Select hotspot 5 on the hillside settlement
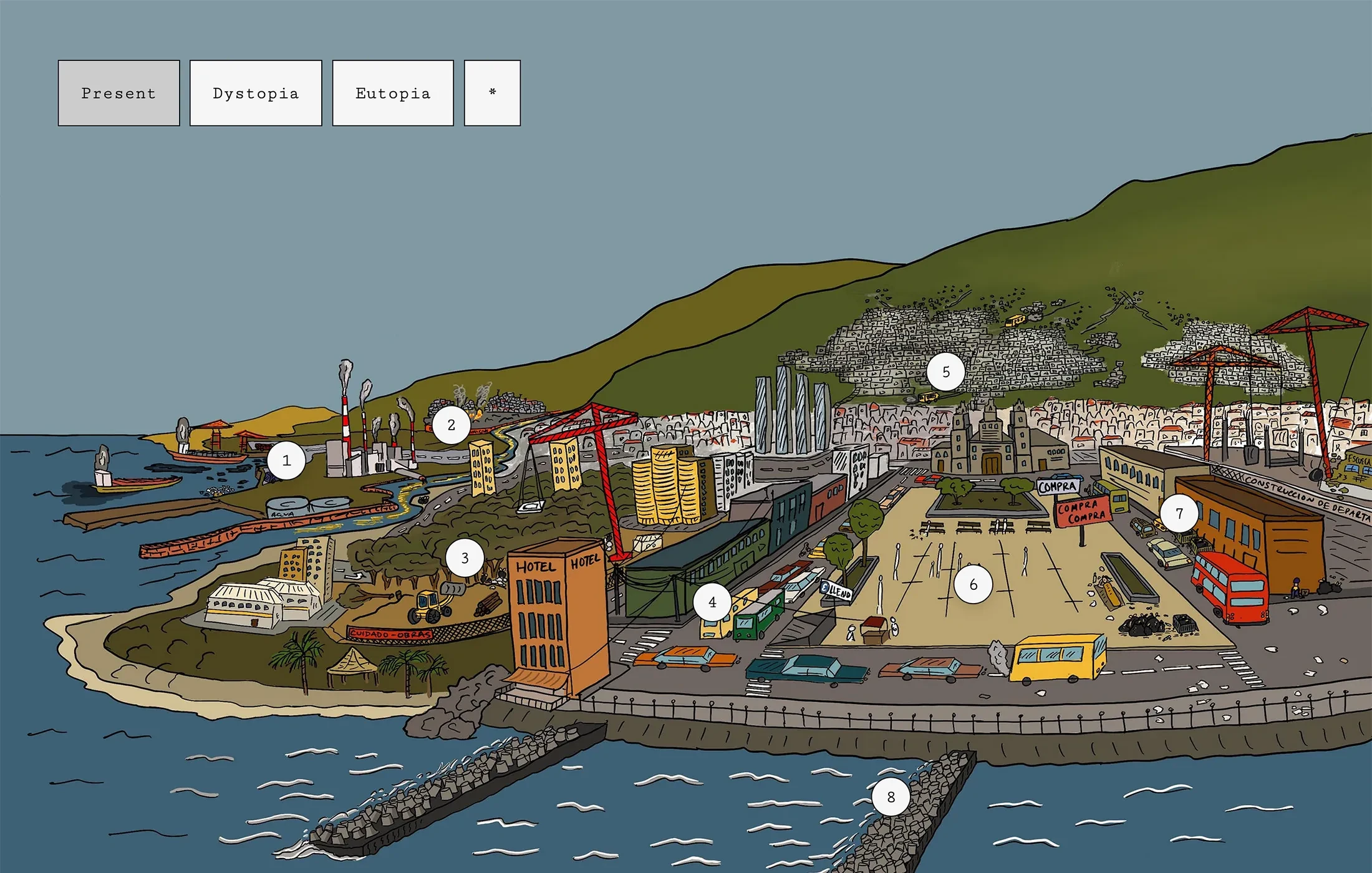Image resolution: width=1372 pixels, height=873 pixels. coord(947,372)
